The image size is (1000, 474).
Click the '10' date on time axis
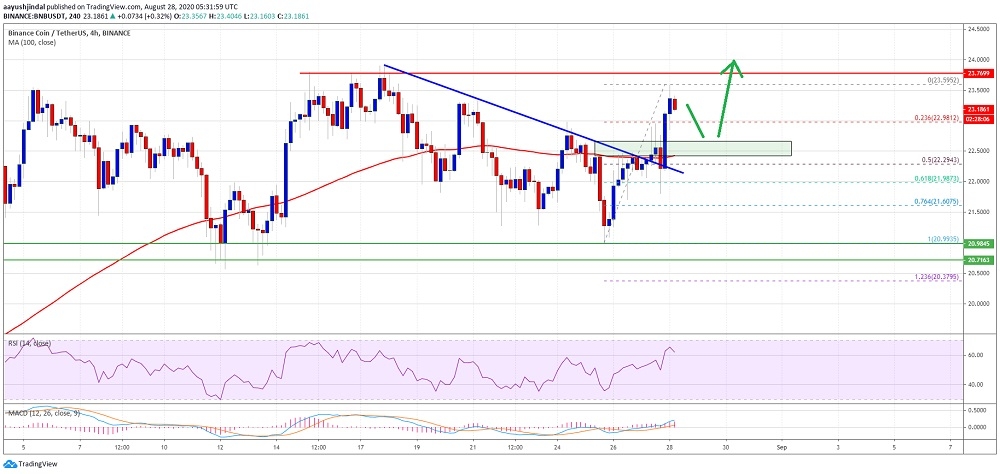[x=164, y=448]
